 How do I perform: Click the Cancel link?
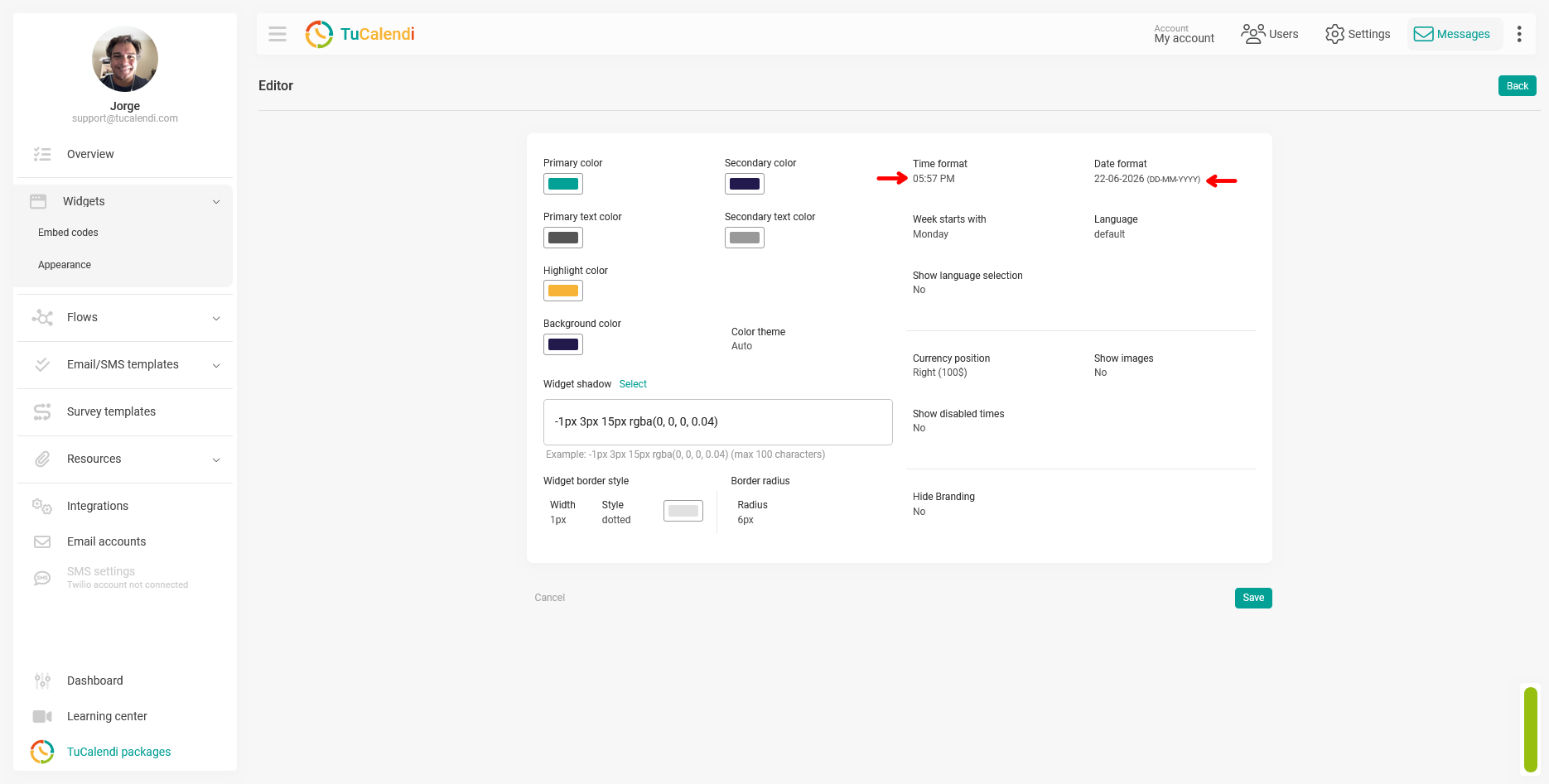pyautogui.click(x=550, y=598)
